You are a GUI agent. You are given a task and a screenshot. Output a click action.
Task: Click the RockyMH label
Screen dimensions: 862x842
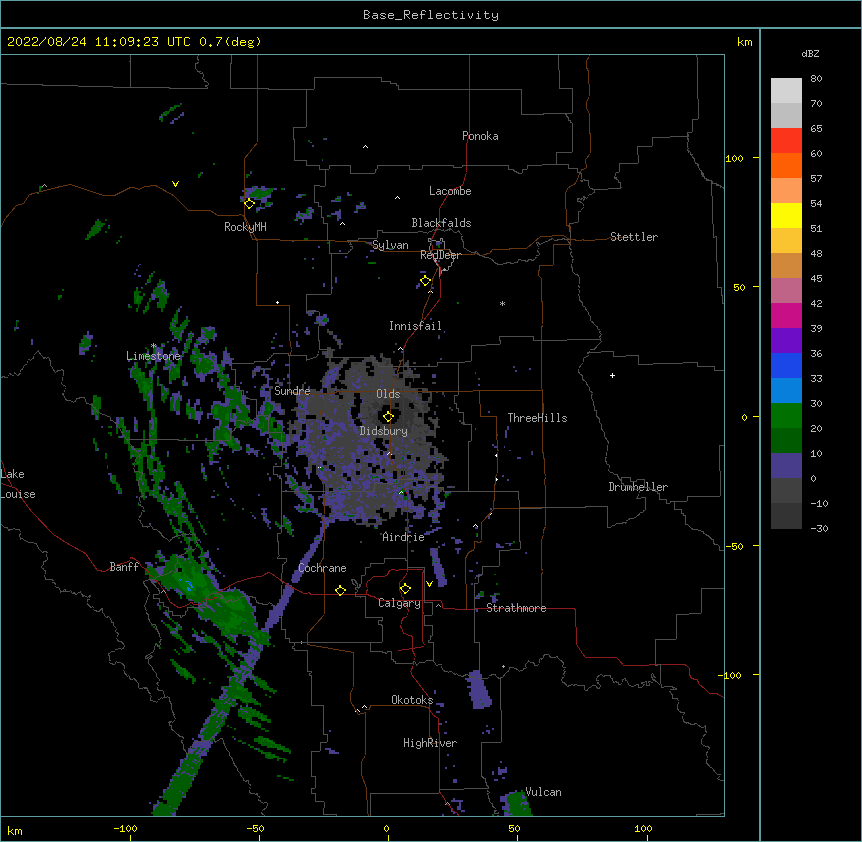(245, 227)
